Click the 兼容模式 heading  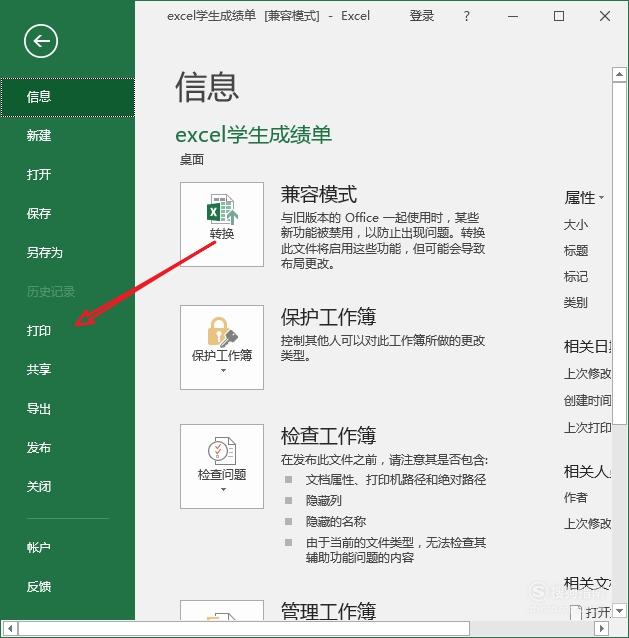pyautogui.click(x=319, y=194)
